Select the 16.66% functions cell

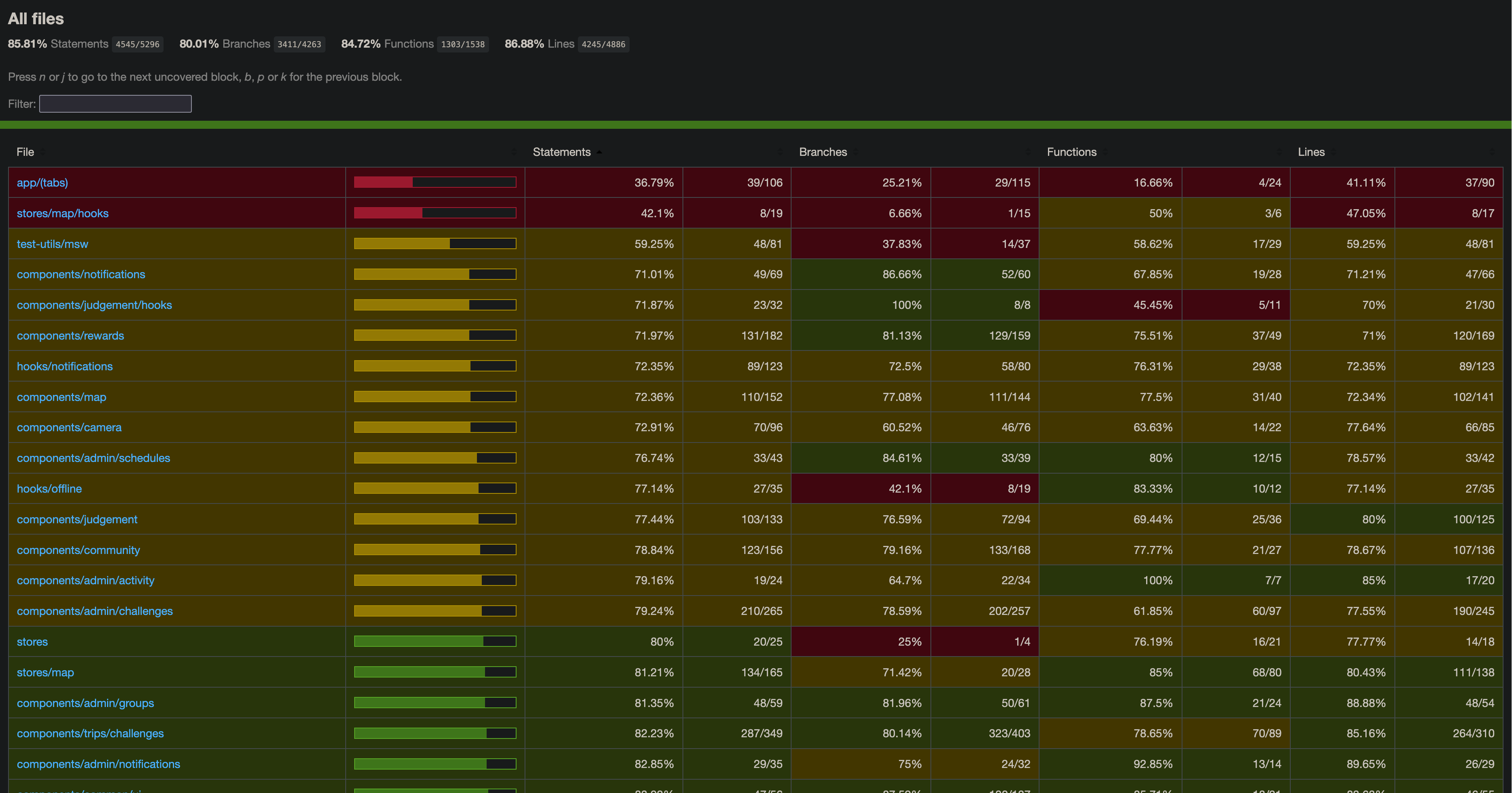(1111, 183)
